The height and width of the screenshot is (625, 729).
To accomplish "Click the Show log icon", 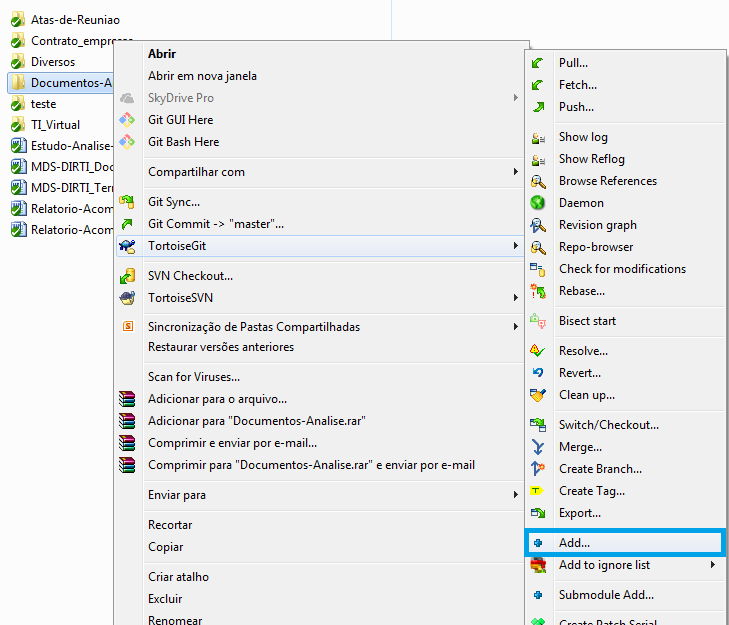I will (538, 137).
